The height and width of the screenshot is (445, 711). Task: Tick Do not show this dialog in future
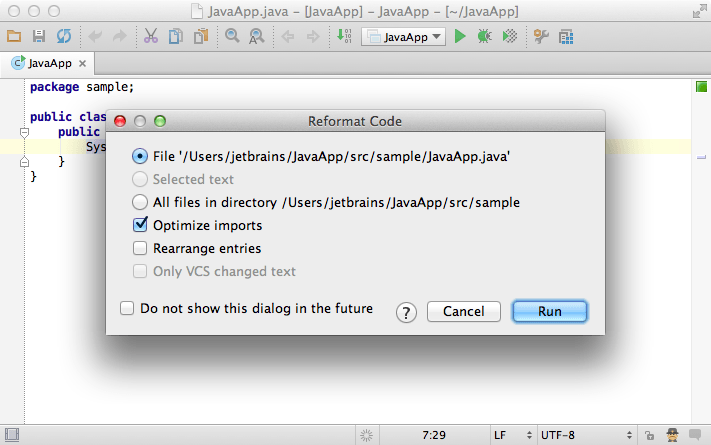[127, 308]
